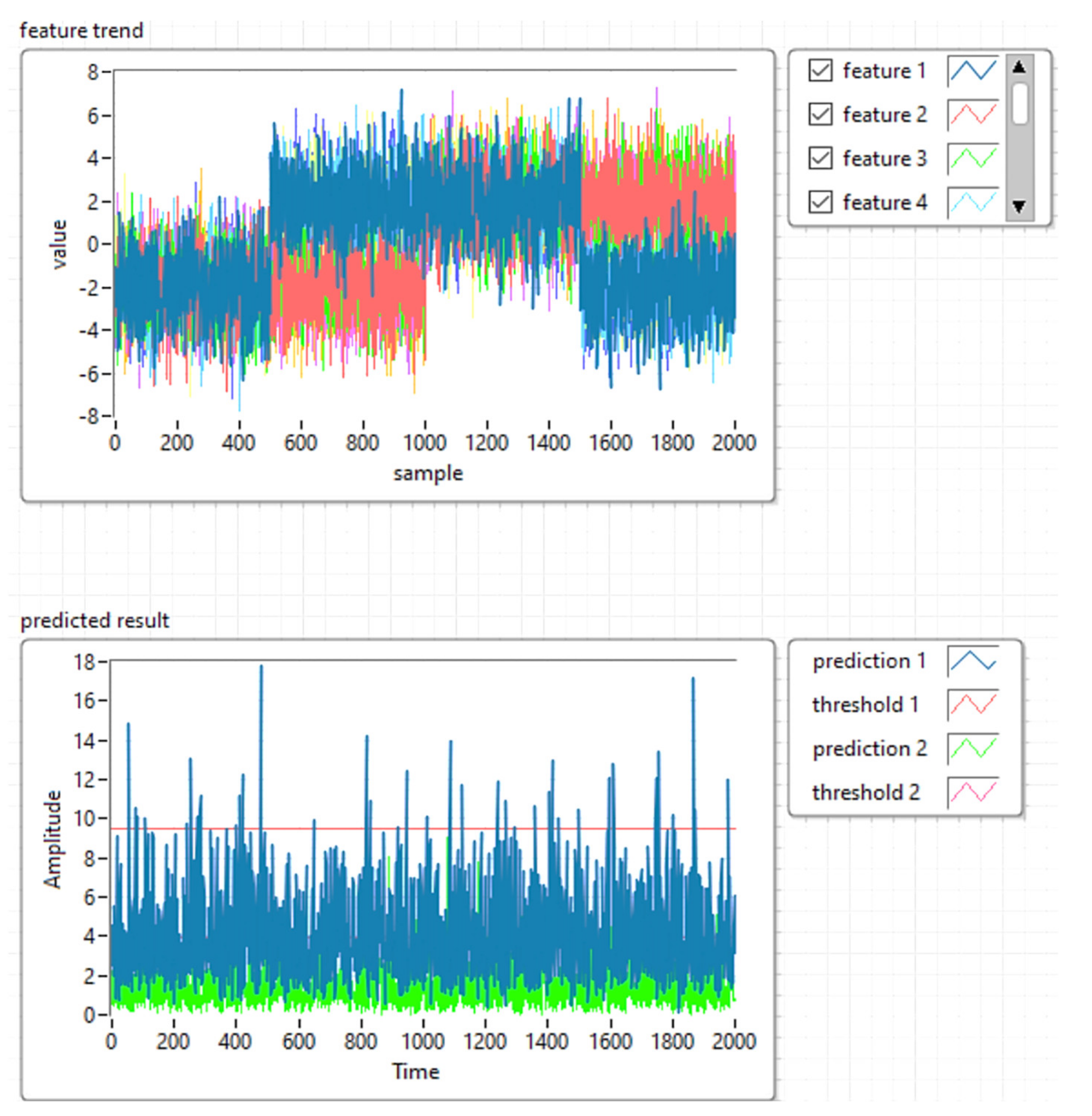Click threshold 1 red plot icon
The image size is (1092, 1116).
[x=973, y=704]
